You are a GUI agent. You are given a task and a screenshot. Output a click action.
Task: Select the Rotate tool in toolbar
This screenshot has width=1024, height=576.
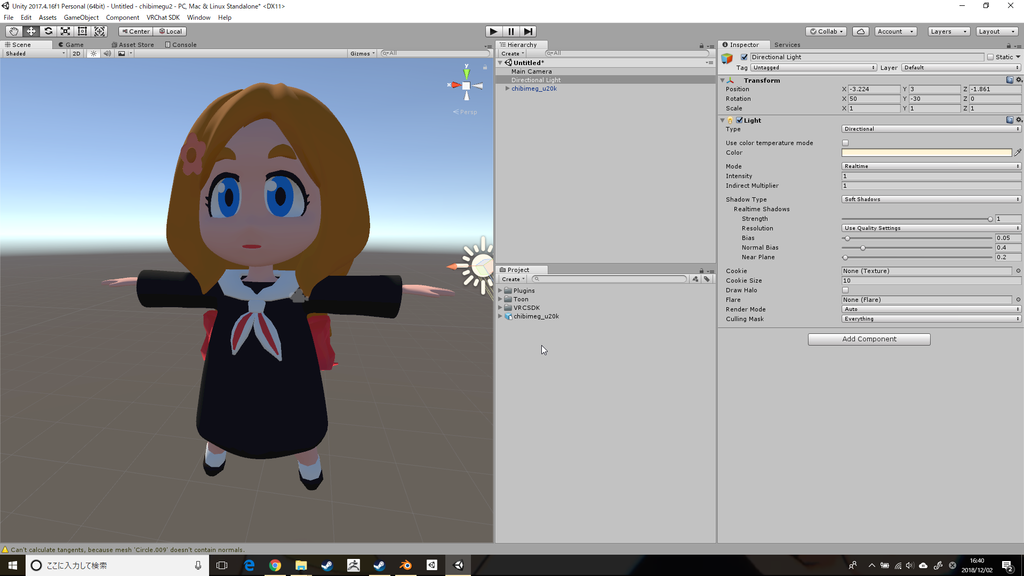pos(48,31)
